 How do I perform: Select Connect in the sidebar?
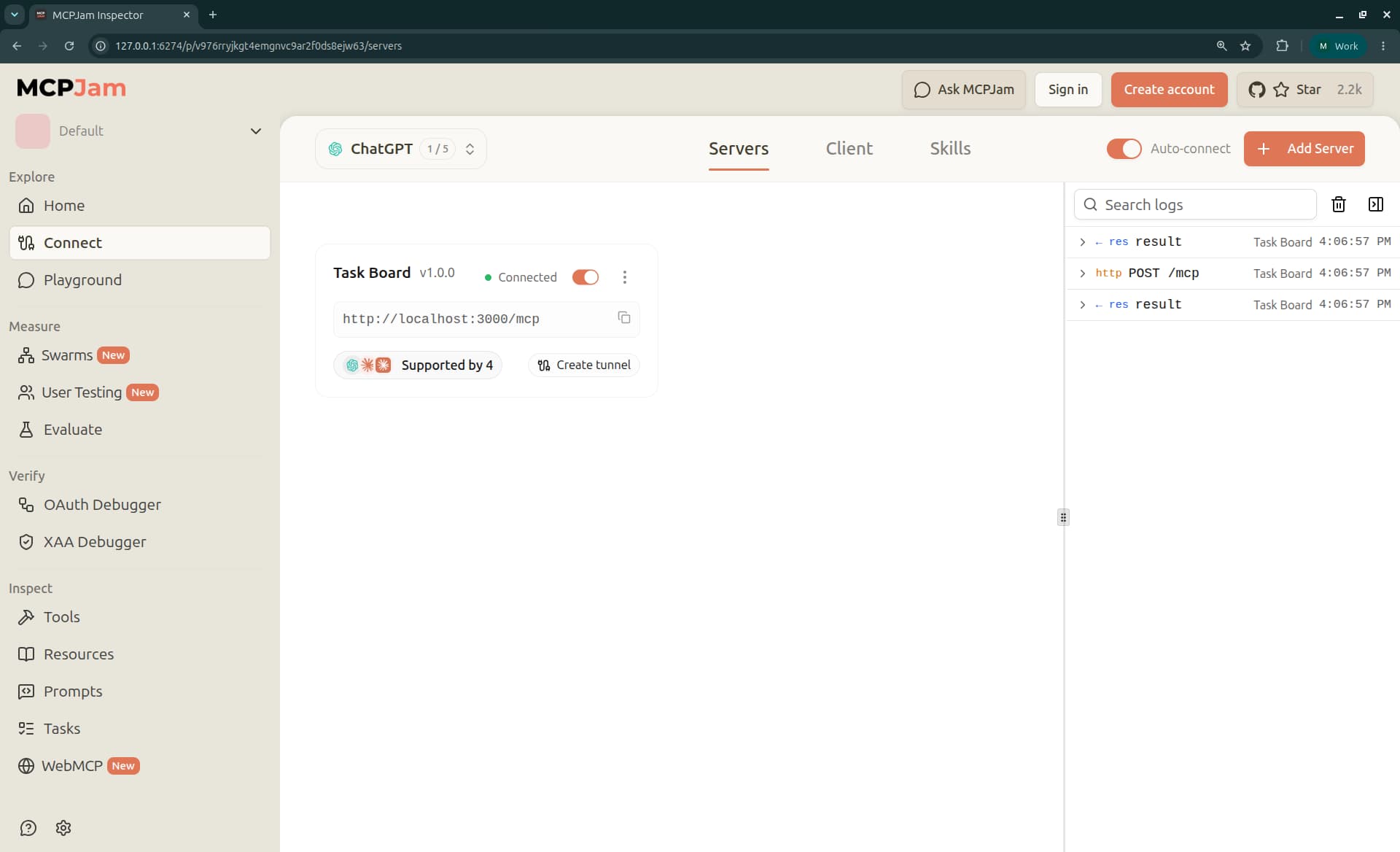click(x=139, y=243)
